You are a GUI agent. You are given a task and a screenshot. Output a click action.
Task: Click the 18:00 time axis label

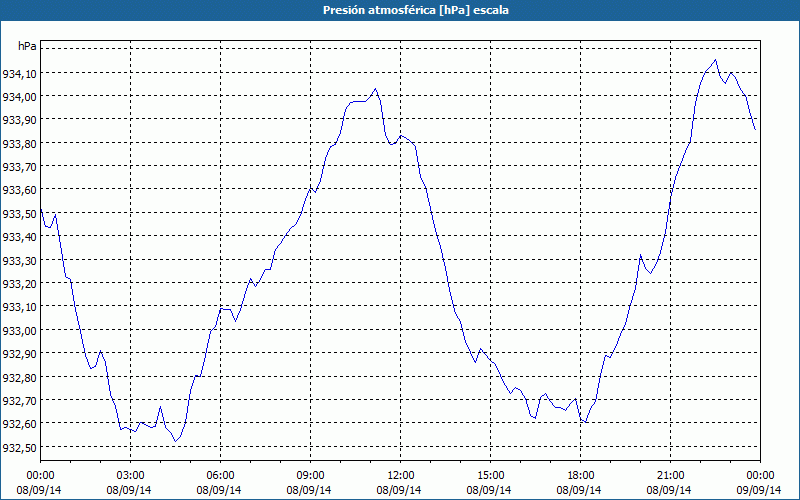click(581, 476)
